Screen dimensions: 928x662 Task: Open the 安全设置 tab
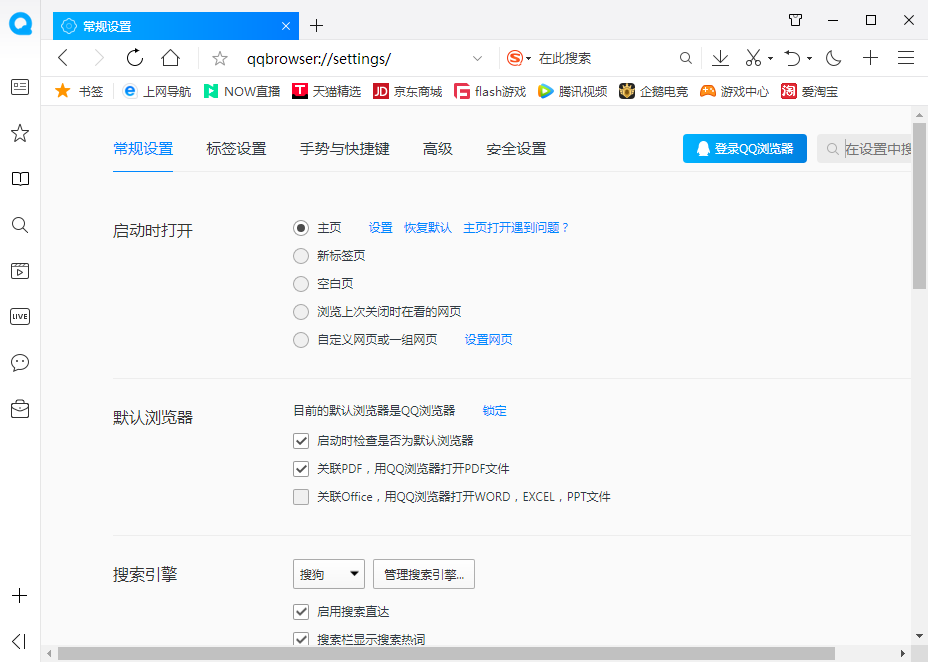pos(516,149)
